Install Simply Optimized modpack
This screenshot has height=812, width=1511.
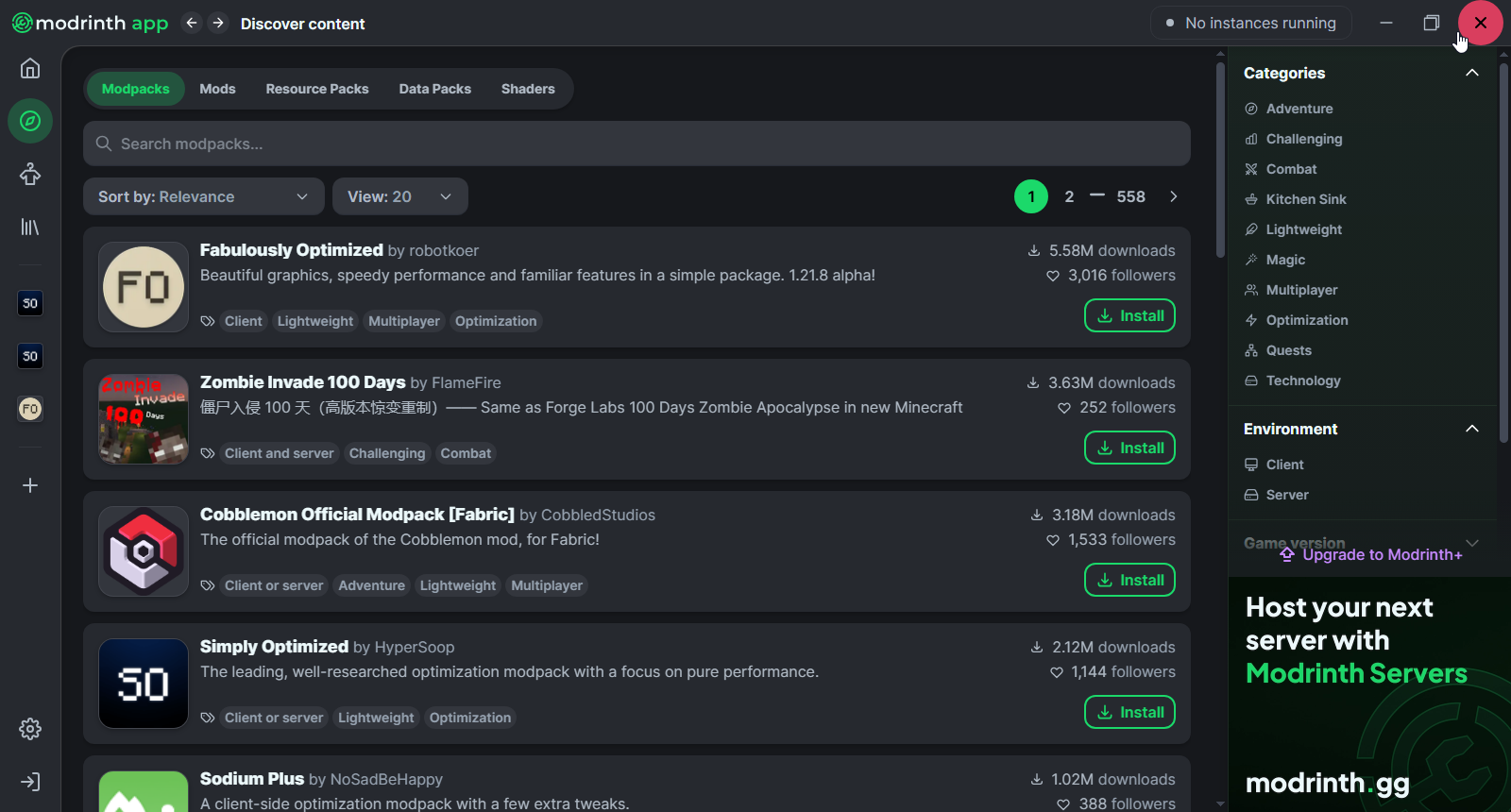tap(1129, 712)
